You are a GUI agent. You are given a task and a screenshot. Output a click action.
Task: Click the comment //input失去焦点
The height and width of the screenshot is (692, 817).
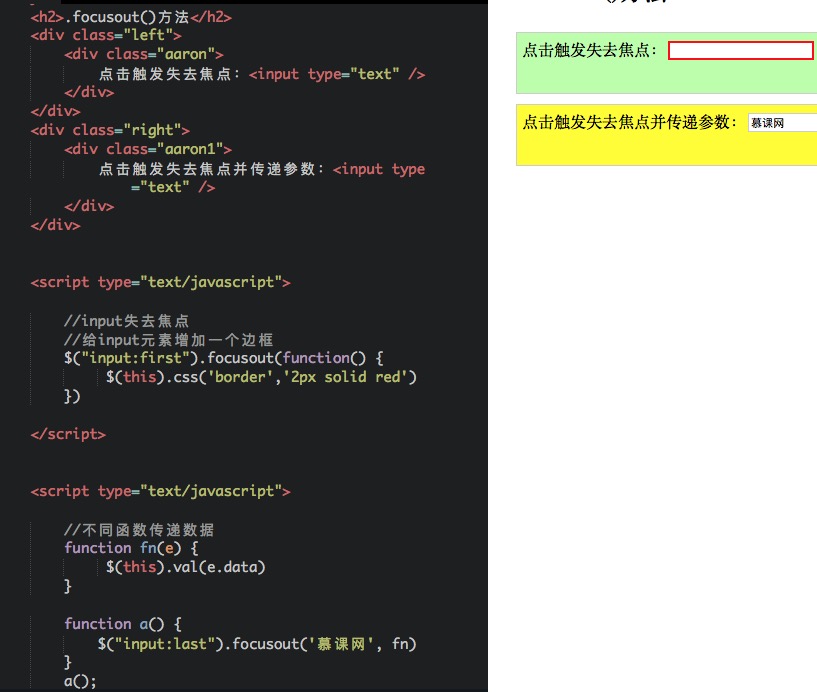127,320
